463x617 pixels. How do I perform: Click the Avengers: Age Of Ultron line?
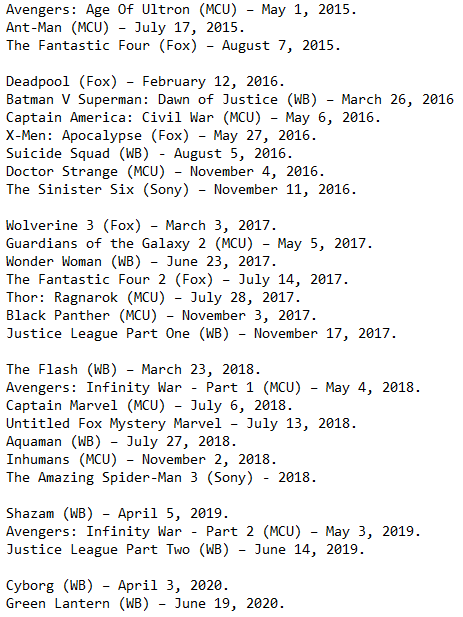181,9
